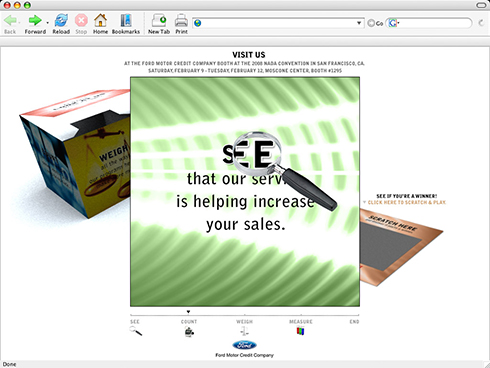Open the forward history dropdown arrow
This screenshot has width=490, height=368.
(47, 23)
